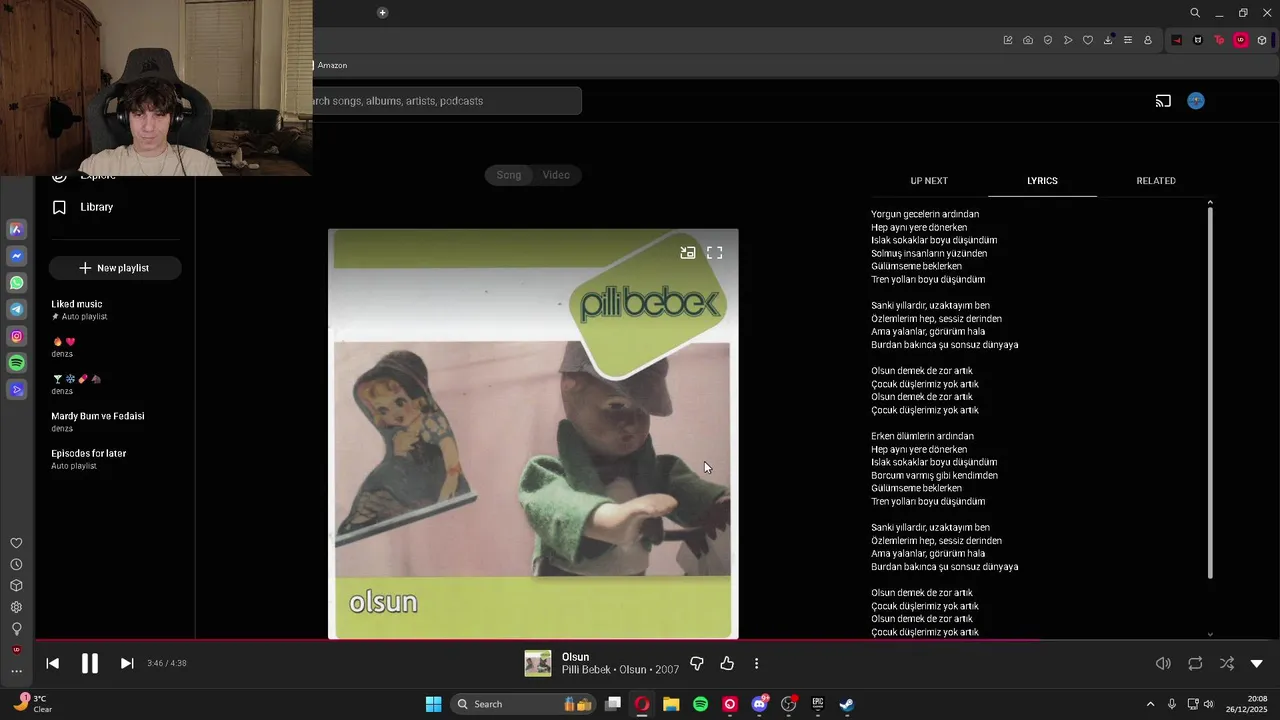
Task: Open the taskbar clock showing 20:08
Action: click(1247, 704)
